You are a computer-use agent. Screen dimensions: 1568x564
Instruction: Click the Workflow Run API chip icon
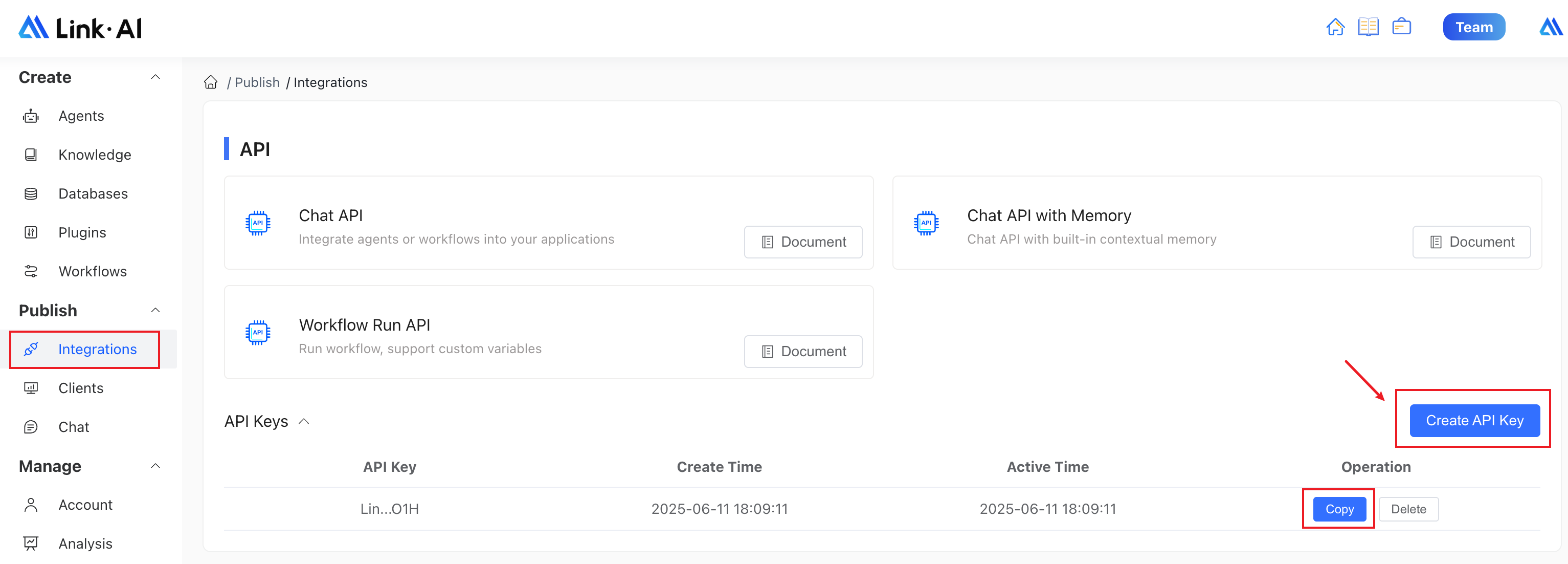pos(257,333)
